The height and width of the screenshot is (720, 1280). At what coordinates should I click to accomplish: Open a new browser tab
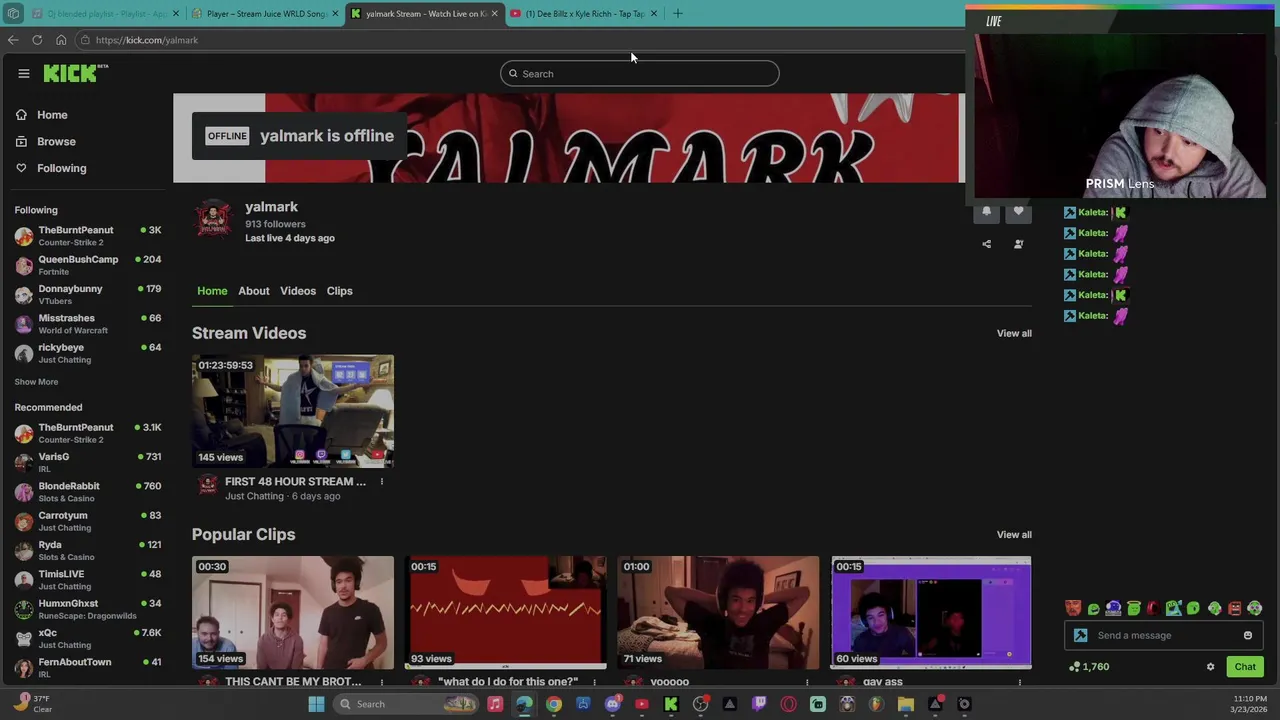[x=678, y=14]
